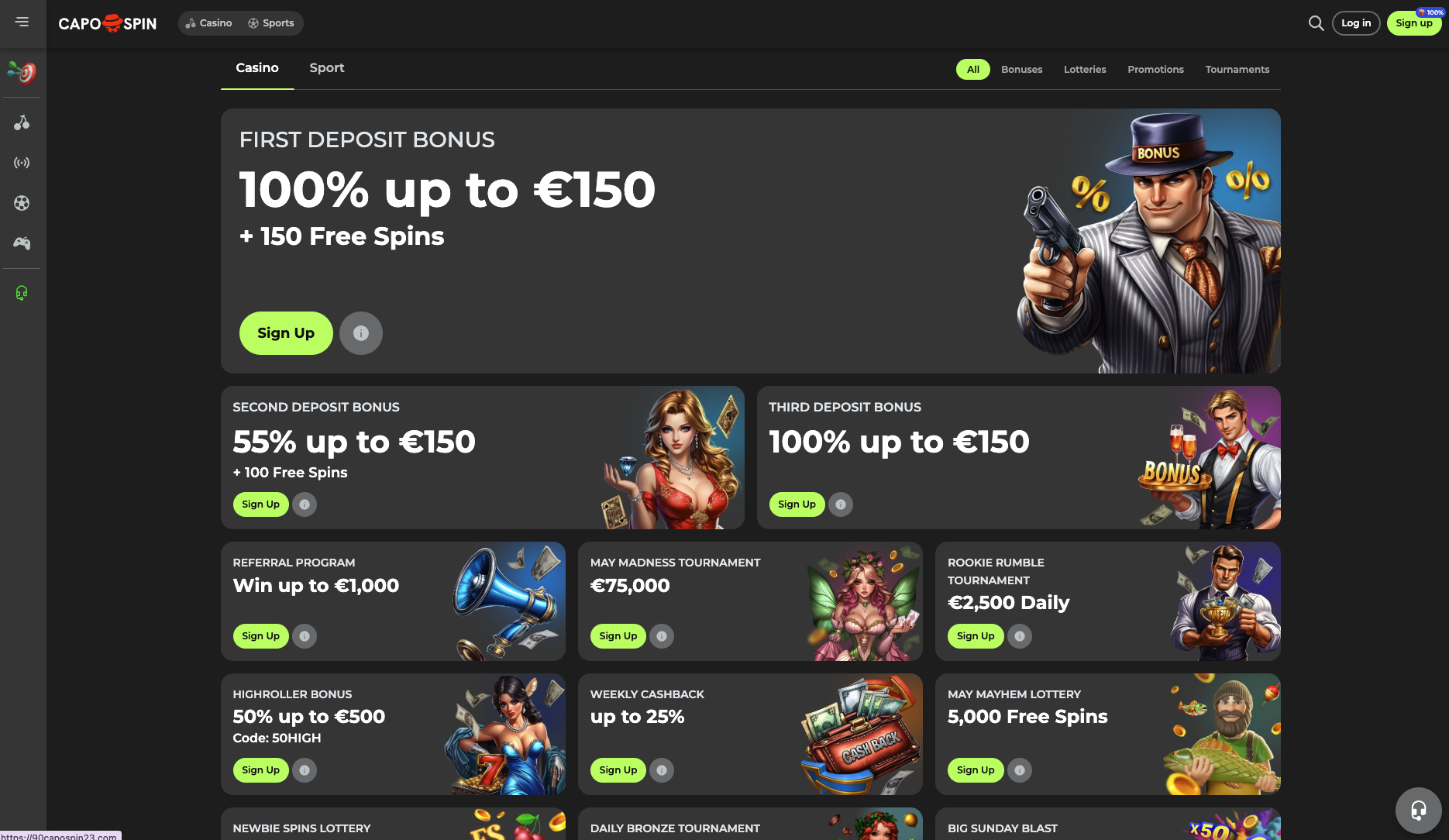Select the cherries casino sidebar icon
This screenshot has height=840, width=1449.
(22, 122)
